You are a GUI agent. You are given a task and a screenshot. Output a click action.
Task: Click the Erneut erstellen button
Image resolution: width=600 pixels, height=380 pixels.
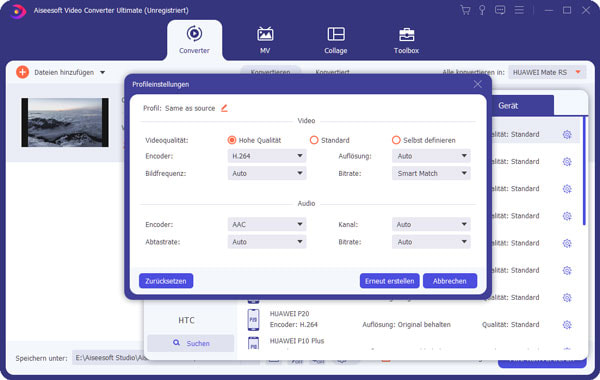(389, 281)
